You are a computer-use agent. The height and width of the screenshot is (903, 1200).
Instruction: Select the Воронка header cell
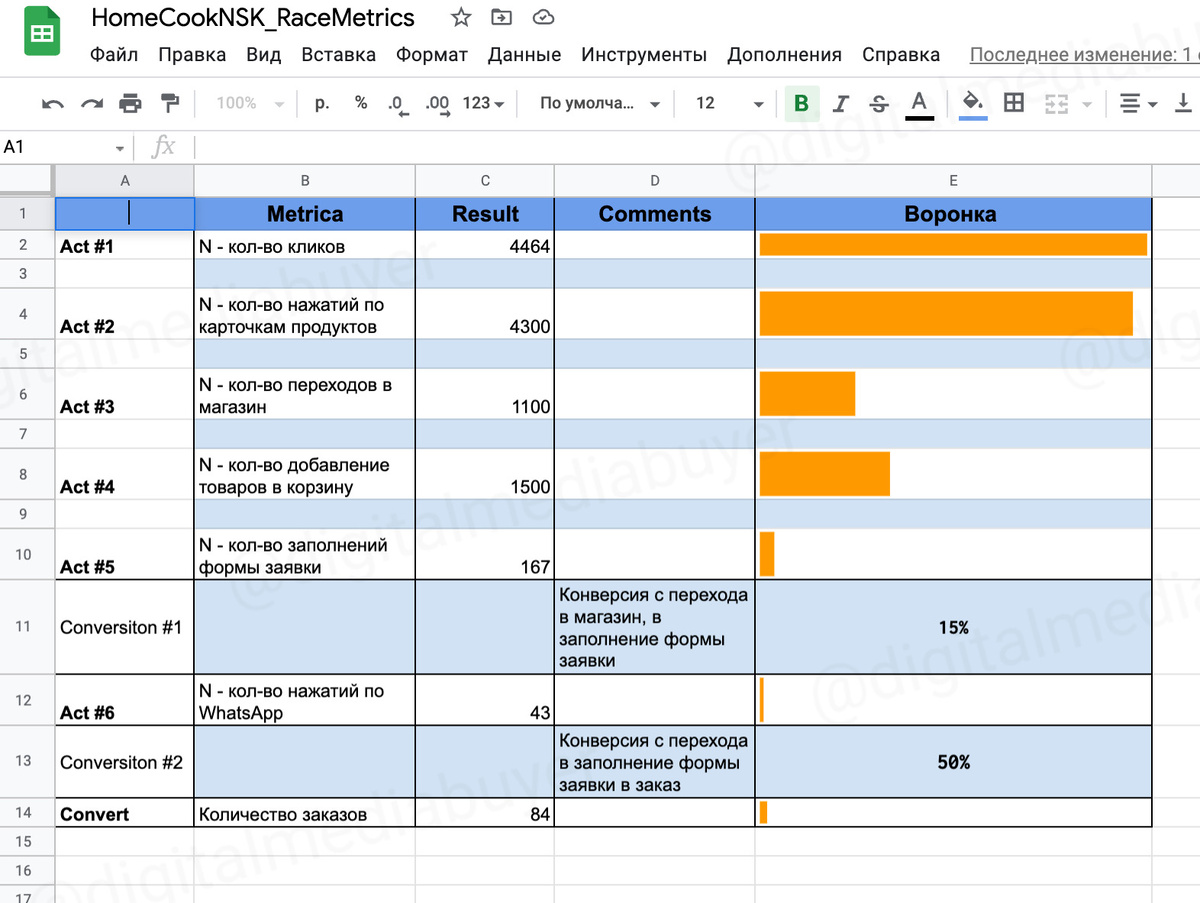pyautogui.click(x=954, y=214)
